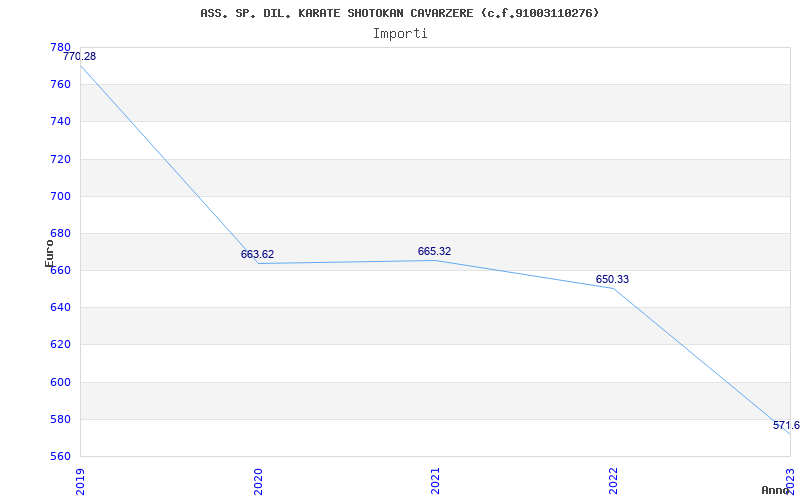Click the 571.6 data label
Viewport: 800px width, 500px height.
[x=786, y=425]
